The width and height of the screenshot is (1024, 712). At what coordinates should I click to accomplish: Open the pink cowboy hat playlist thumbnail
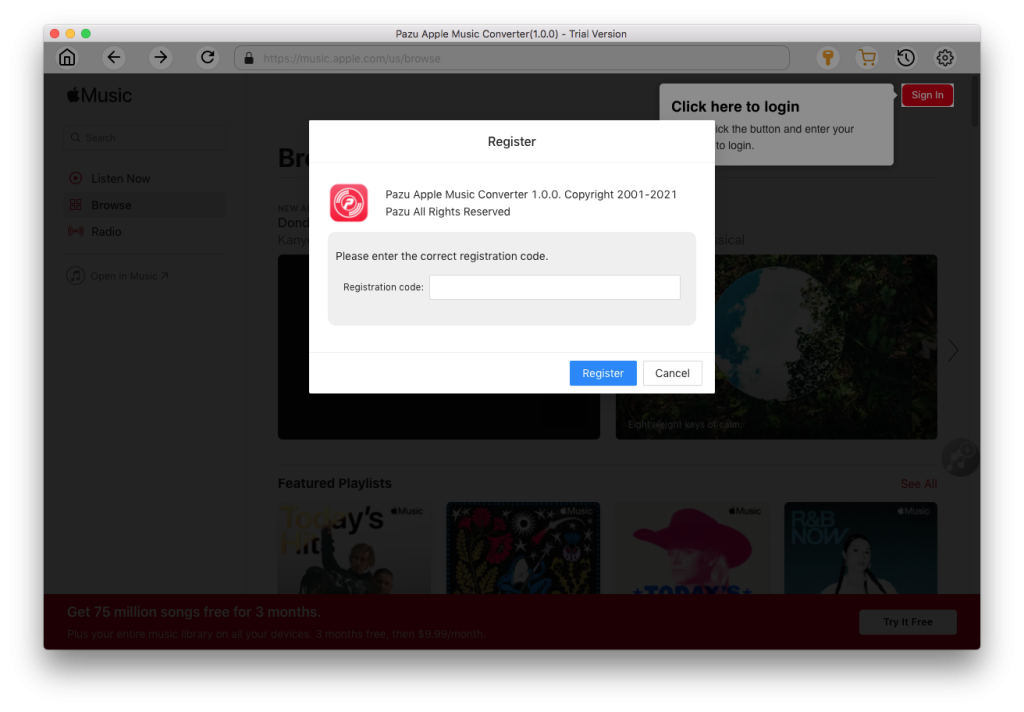[692, 548]
